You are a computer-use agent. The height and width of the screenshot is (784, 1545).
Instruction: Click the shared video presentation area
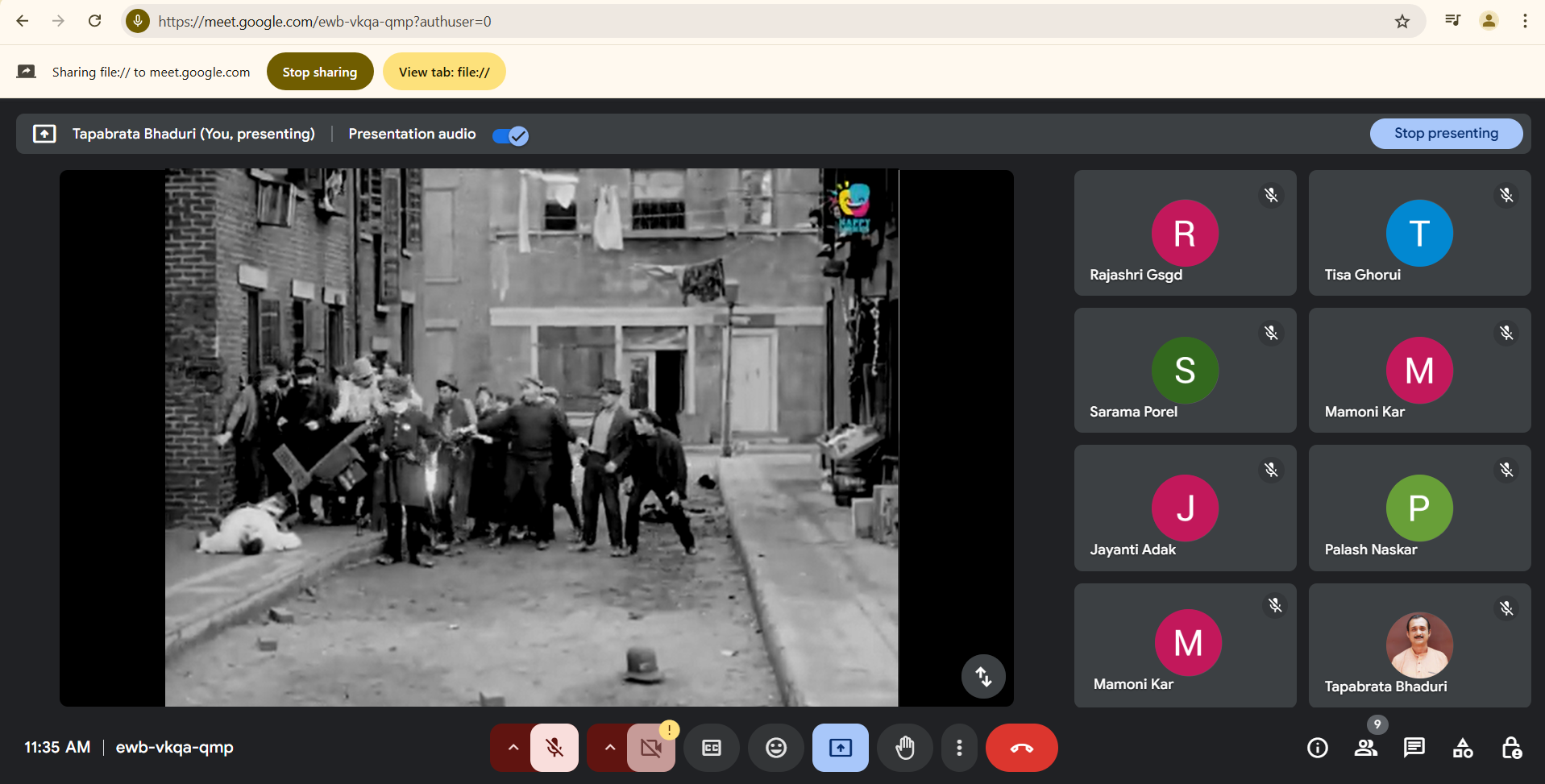536,438
